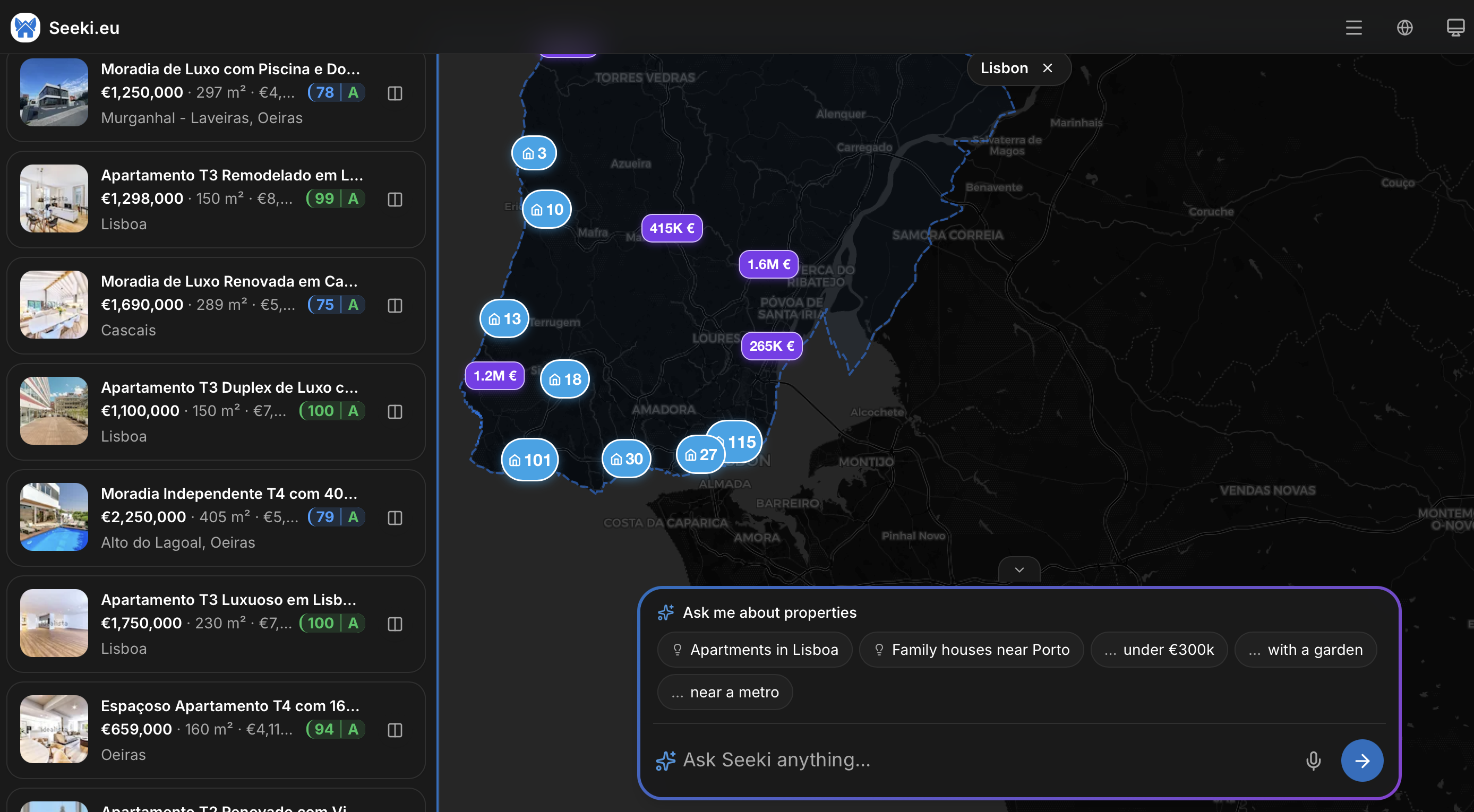Open 'Moradia de Luxo Renovada em Ca...' title
The image size is (1474, 812).
[229, 281]
